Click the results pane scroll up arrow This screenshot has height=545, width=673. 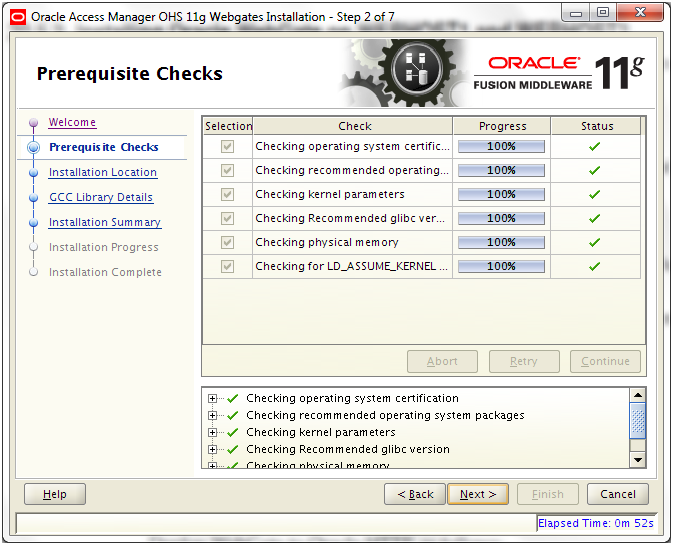tap(638, 395)
